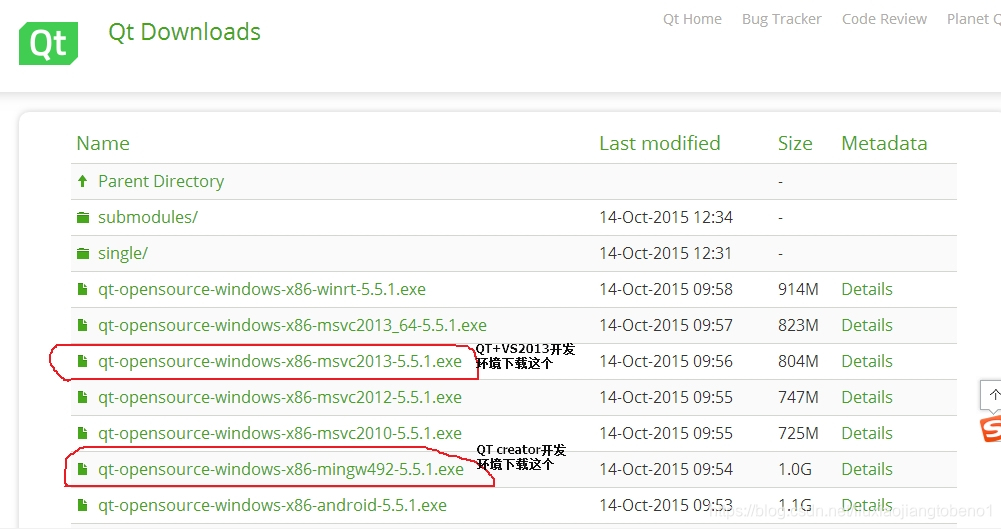Click file icon beside msvc2013-5.5.1.exe
The height and width of the screenshot is (529, 1001).
82,361
